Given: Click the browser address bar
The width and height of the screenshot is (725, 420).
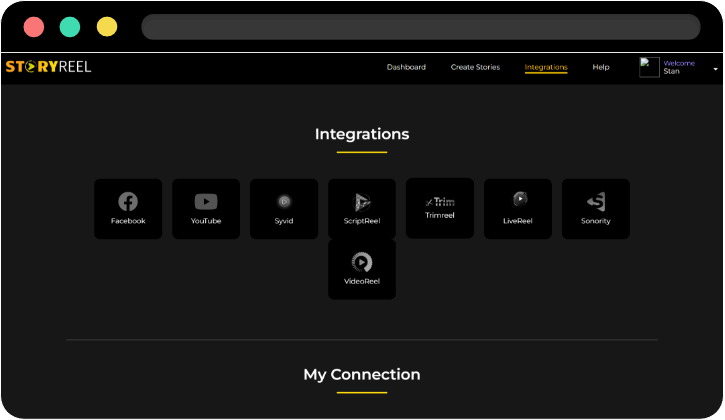Looking at the screenshot, I should tap(421, 27).
